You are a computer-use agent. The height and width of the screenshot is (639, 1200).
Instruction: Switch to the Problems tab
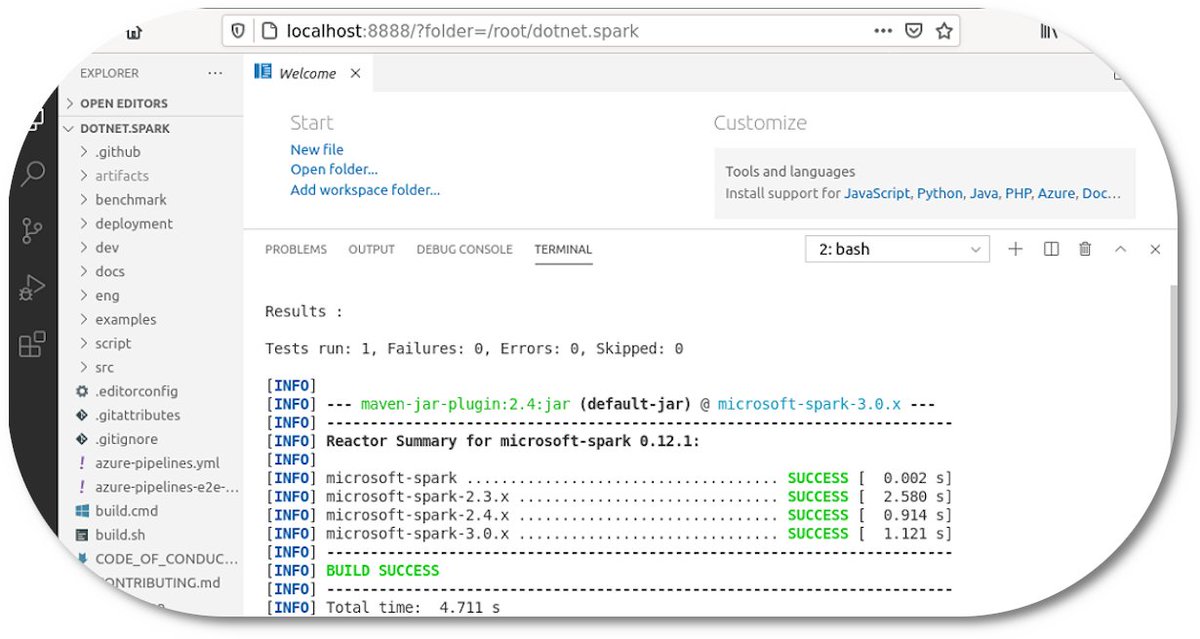pos(296,249)
